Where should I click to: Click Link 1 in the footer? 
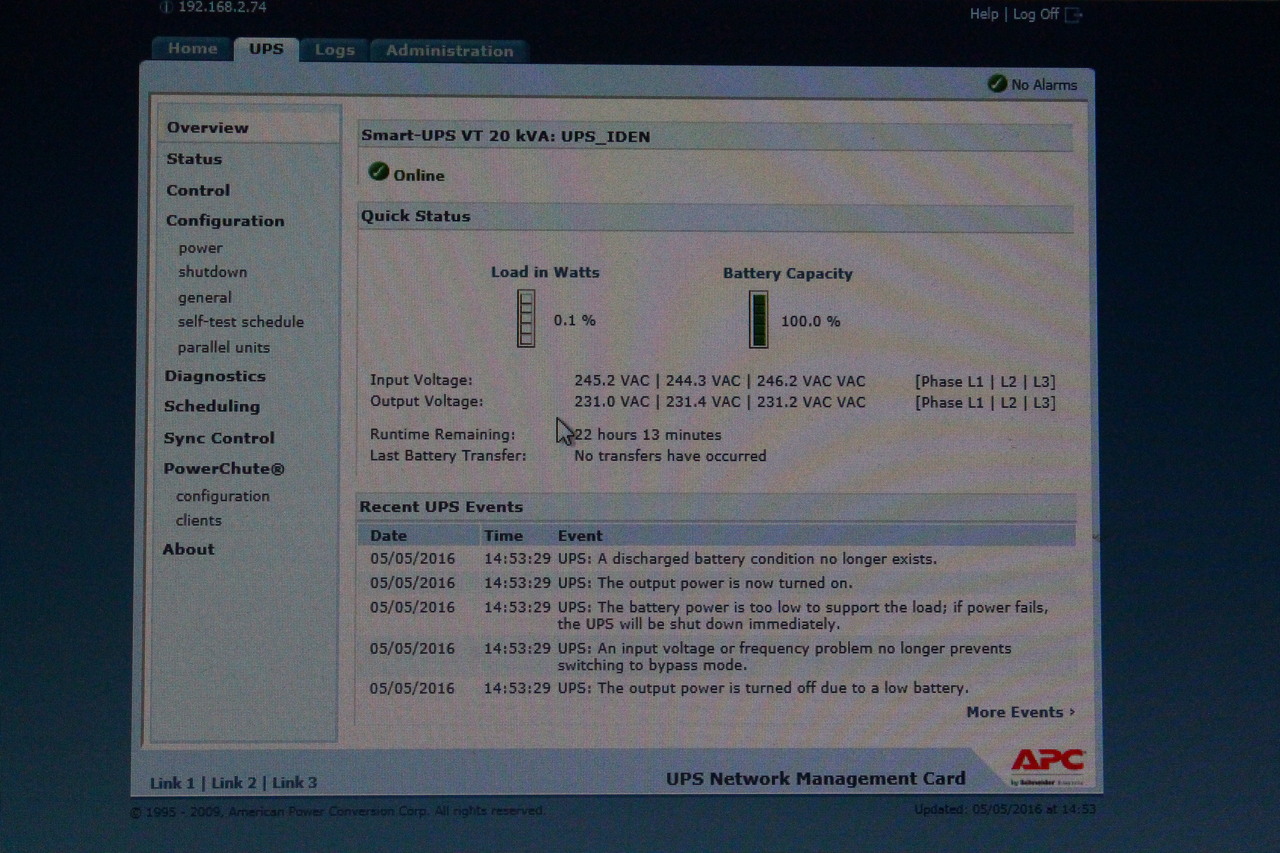coord(172,783)
